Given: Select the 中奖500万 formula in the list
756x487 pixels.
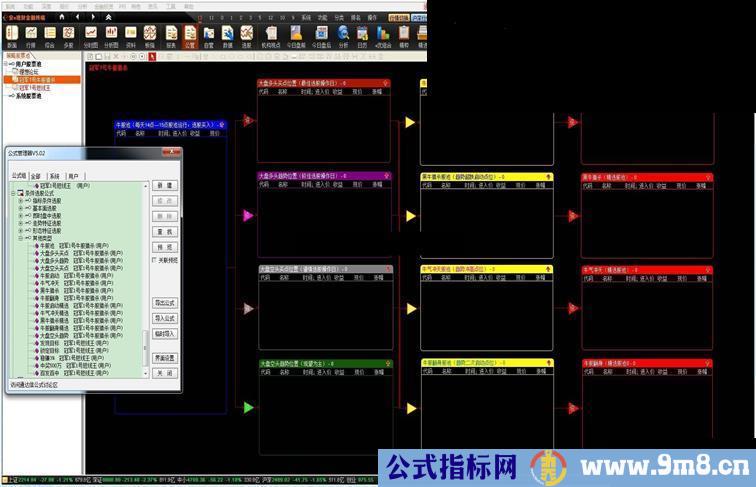Looking at the screenshot, I should 73,365.
